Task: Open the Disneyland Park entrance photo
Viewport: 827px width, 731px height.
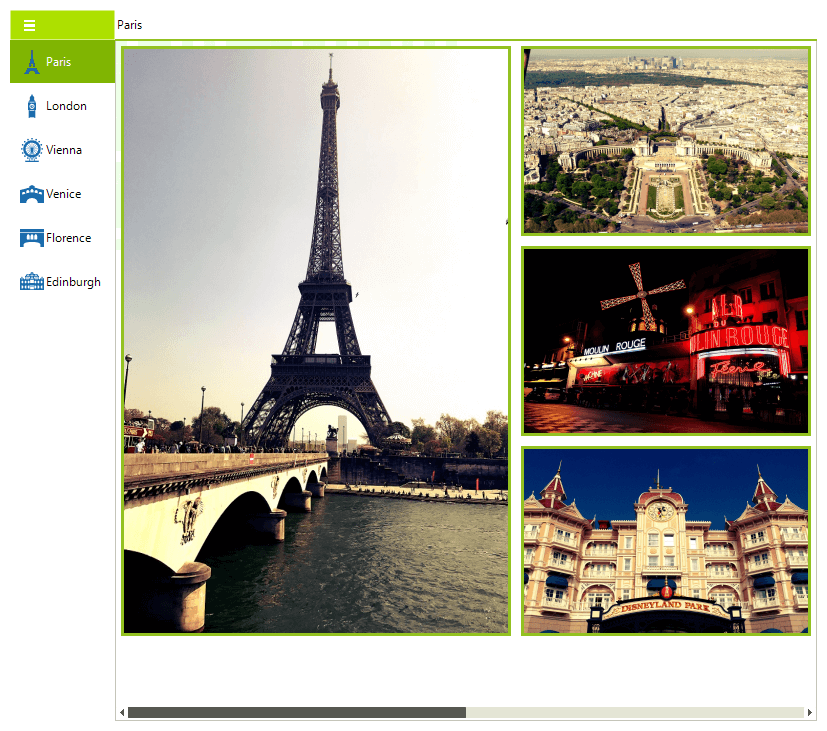Action: point(665,540)
